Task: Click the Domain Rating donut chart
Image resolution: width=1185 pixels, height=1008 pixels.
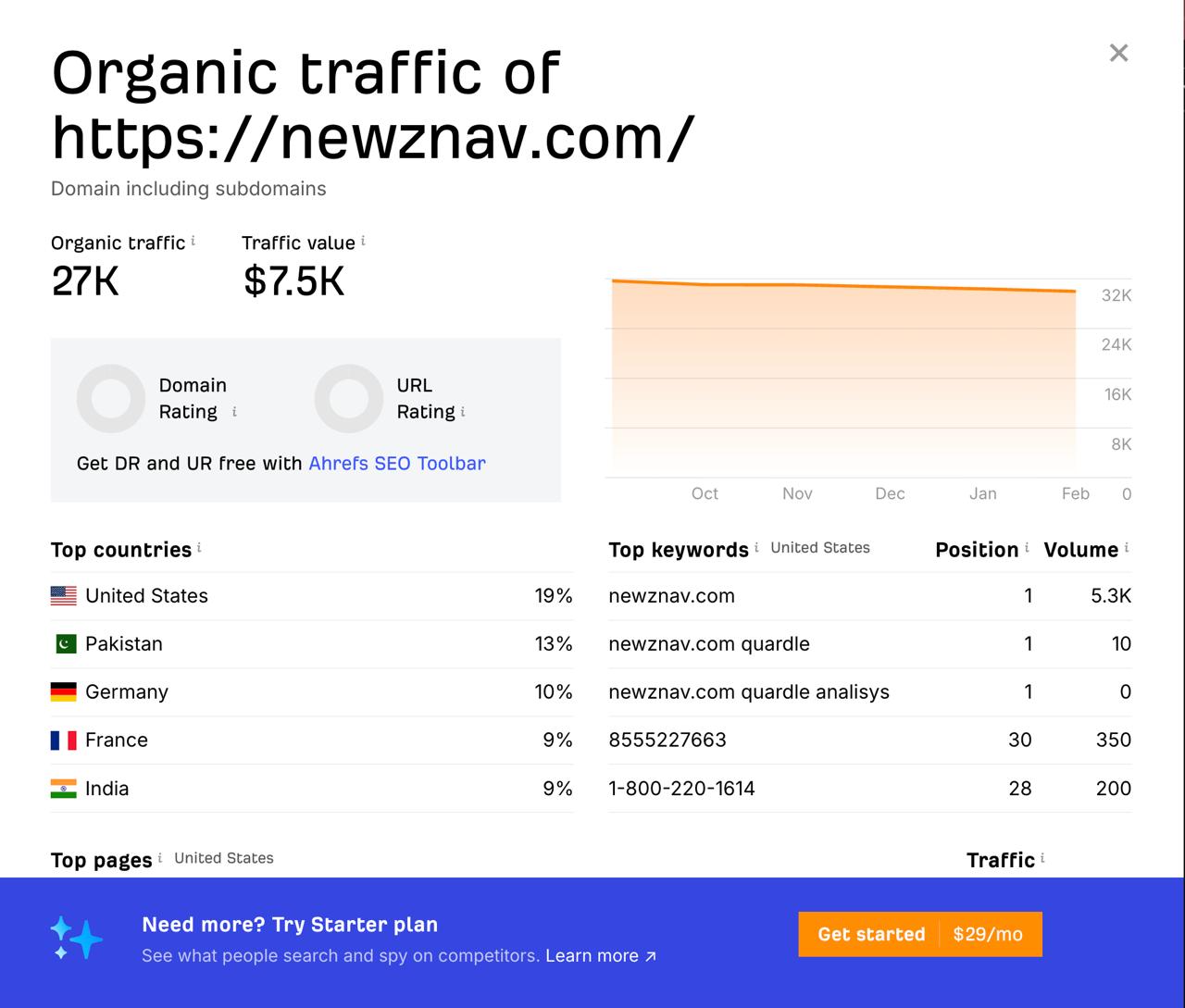Action: 111,399
